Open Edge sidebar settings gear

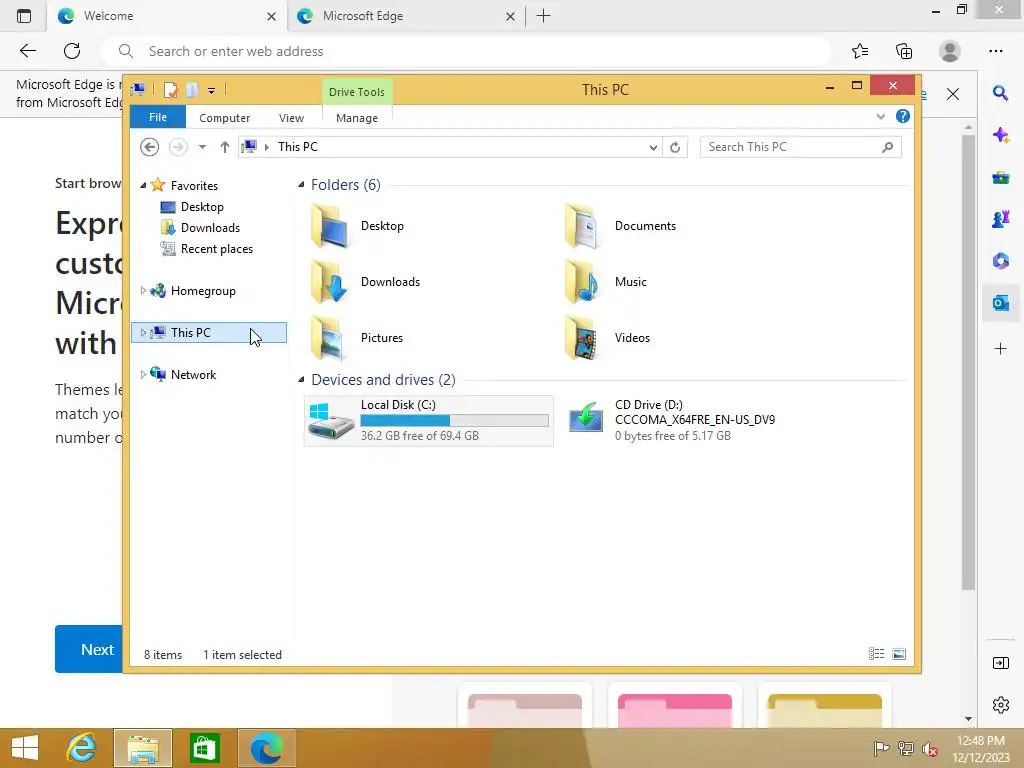pyautogui.click(x=1000, y=705)
